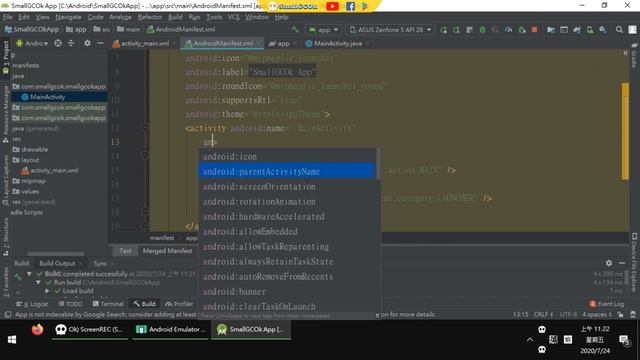Click the project panel horizontal scrollbar
The height and width of the screenshot is (360, 640).
coord(56,254)
